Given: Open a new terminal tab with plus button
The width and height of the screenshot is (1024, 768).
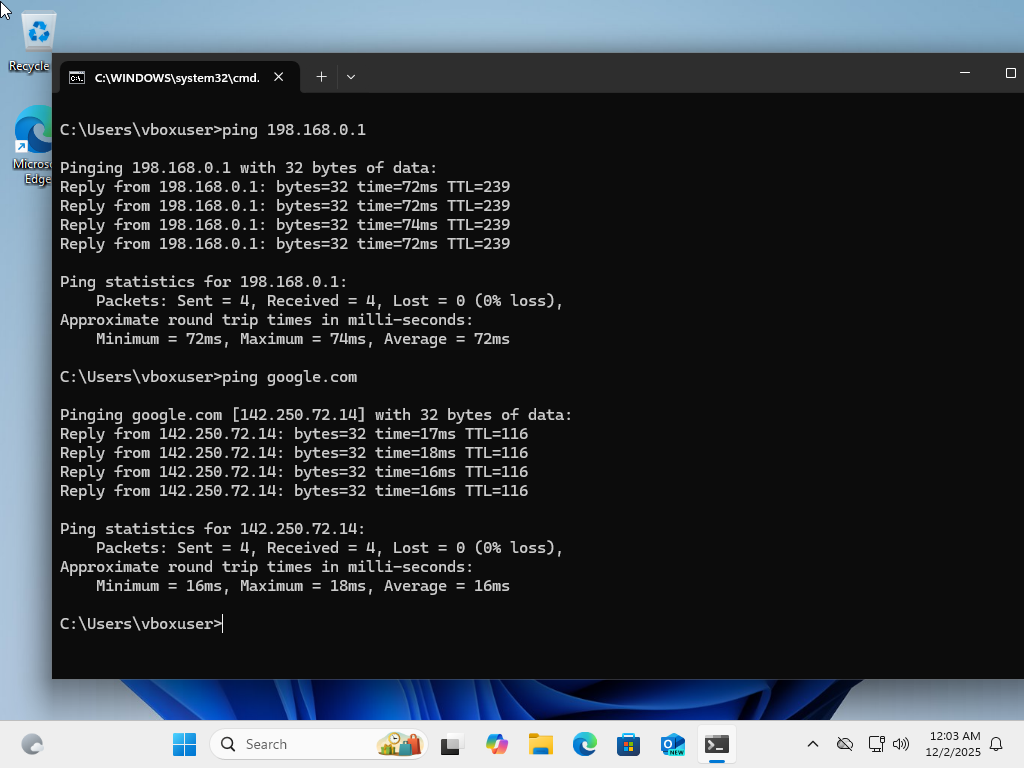Looking at the screenshot, I should 321,77.
